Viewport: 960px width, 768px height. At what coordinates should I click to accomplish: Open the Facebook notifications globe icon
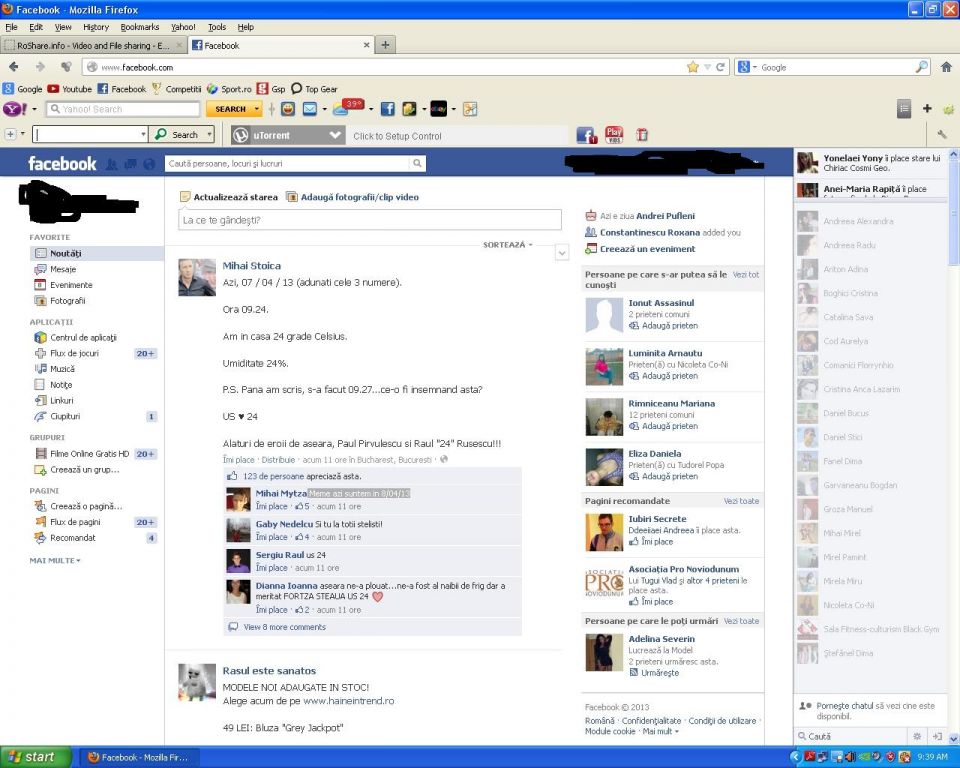click(149, 164)
